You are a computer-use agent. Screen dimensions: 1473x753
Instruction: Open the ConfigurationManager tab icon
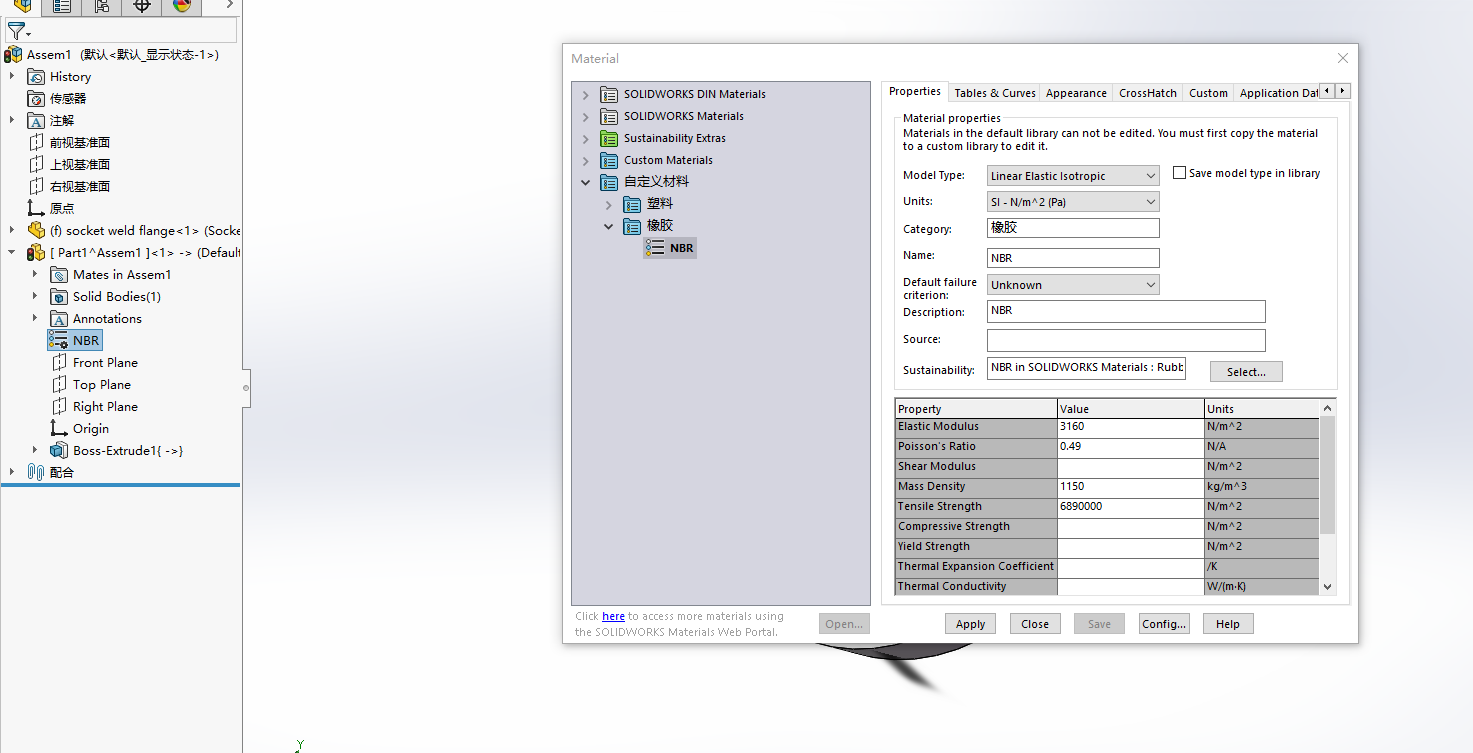click(x=102, y=6)
